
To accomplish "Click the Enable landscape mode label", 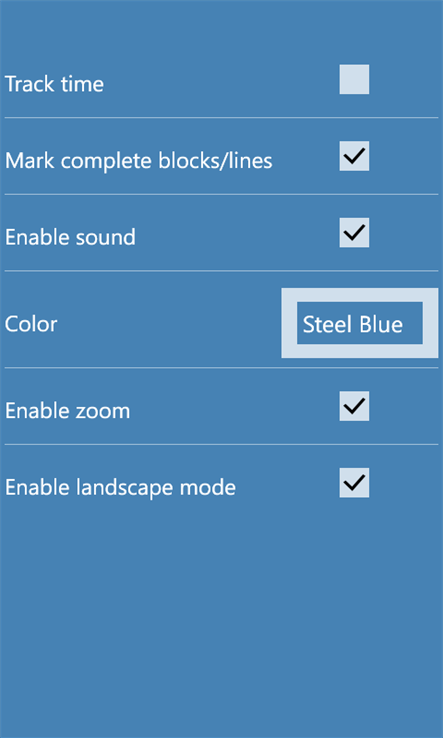I will click(x=120, y=487).
